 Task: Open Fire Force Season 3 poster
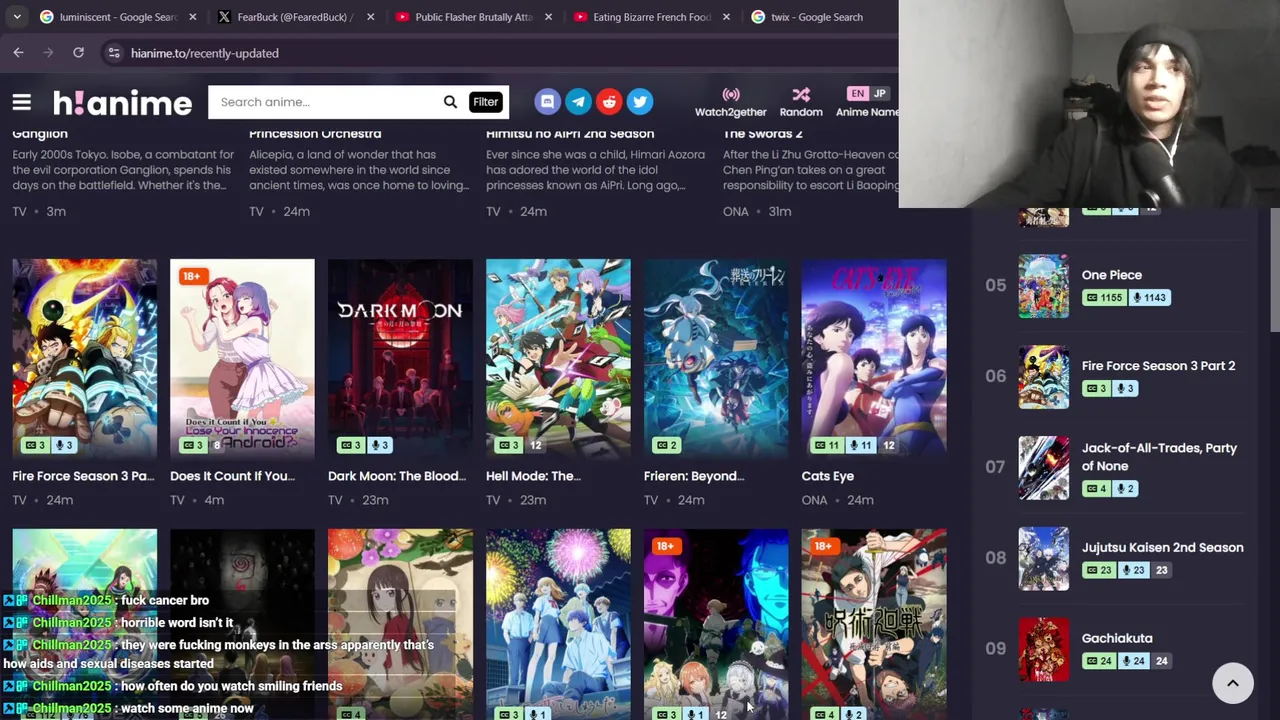[x=85, y=358]
